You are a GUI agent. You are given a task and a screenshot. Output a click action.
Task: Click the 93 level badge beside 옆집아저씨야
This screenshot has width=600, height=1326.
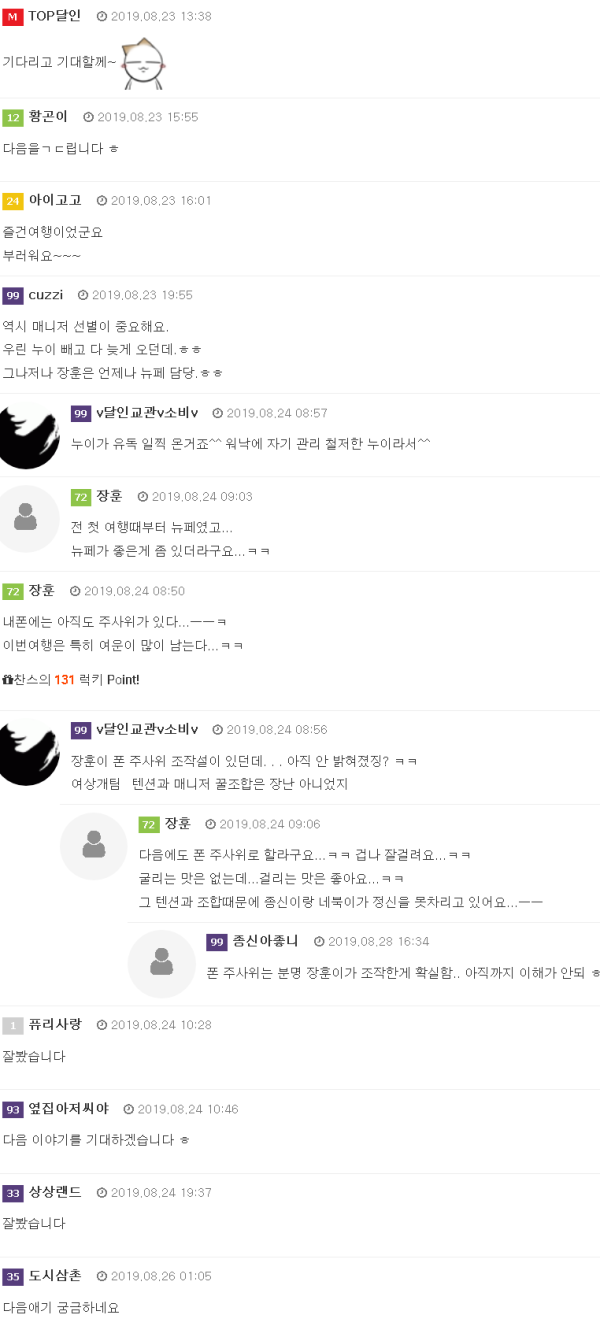pyautogui.click(x=12, y=1109)
